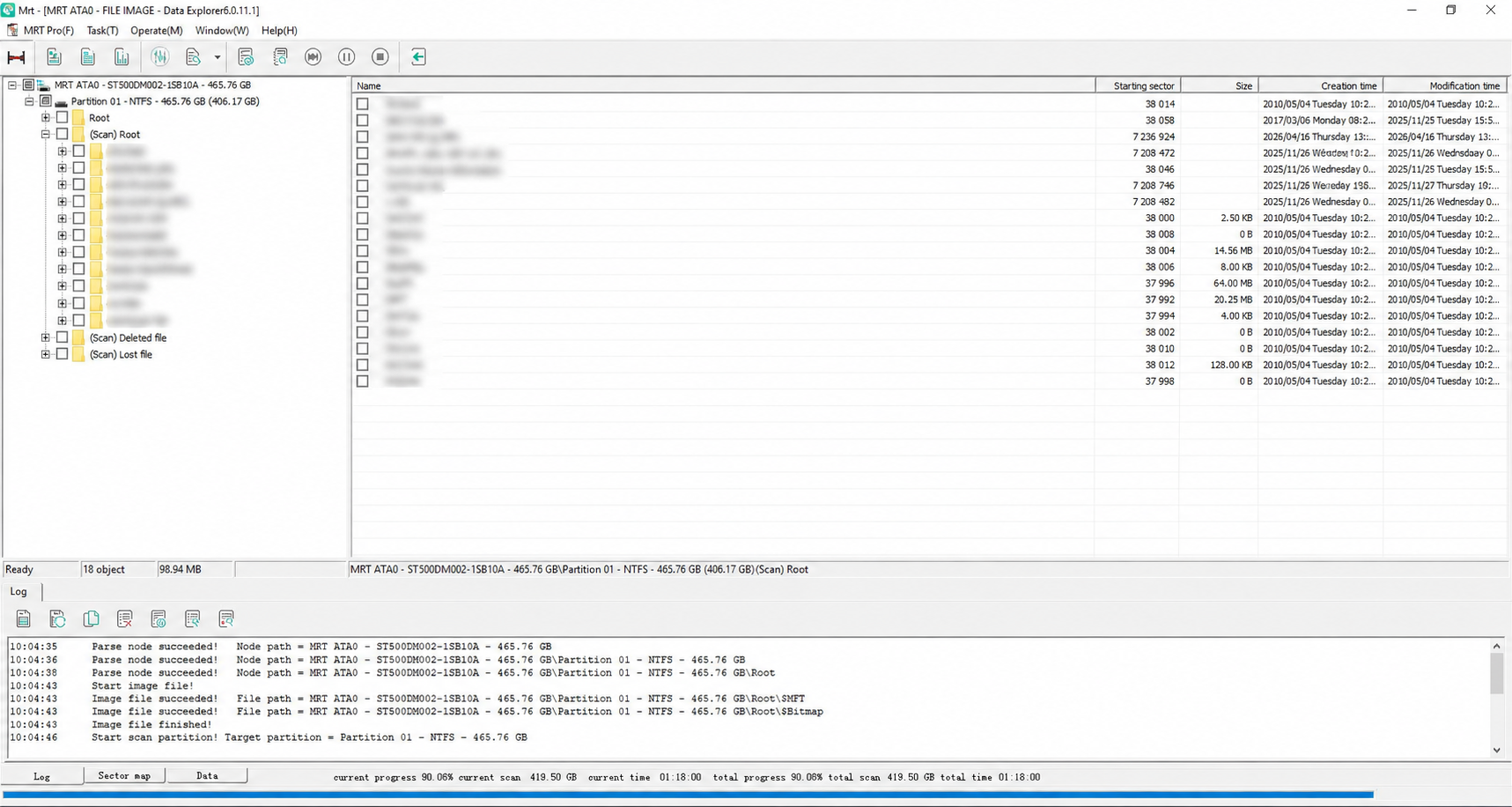Stop the running scan task

(x=380, y=57)
